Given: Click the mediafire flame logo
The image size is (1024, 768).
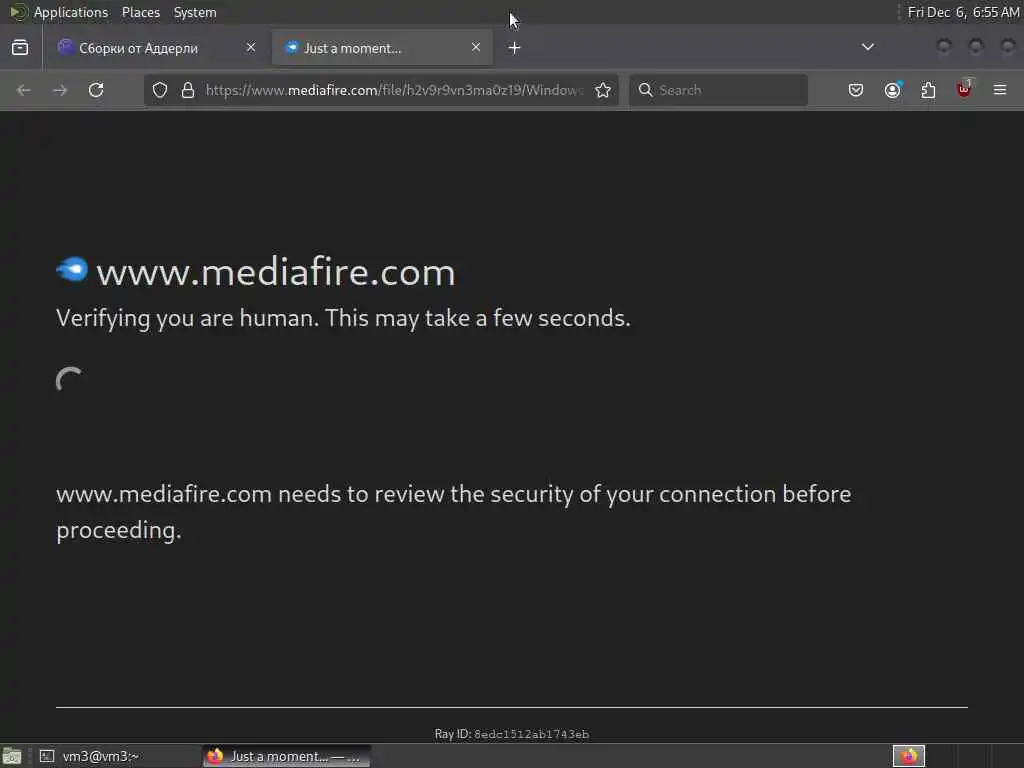Looking at the screenshot, I should (x=72, y=269).
